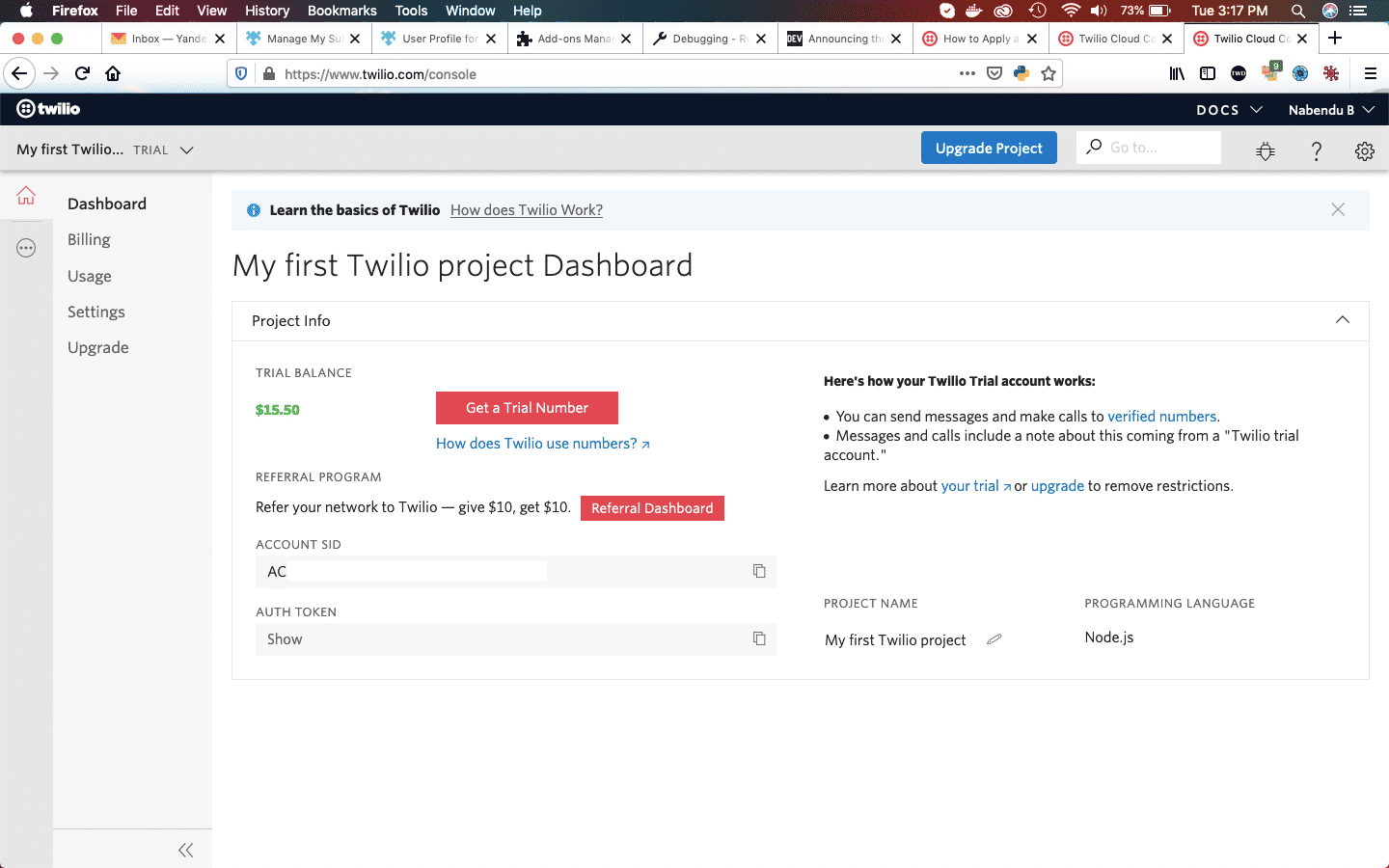Open Wi-Fi status menu
This screenshot has height=868, width=1389.
click(x=1071, y=11)
